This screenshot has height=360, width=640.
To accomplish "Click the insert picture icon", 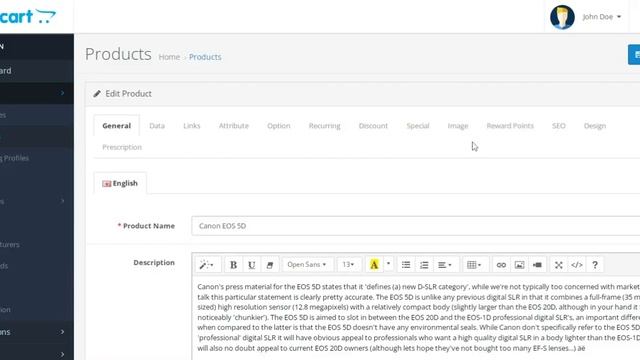I will pos(519,265).
